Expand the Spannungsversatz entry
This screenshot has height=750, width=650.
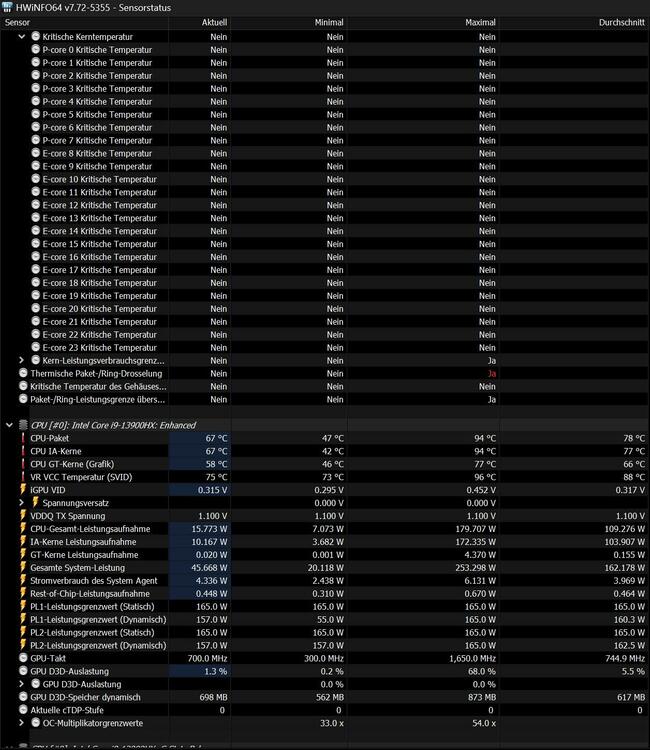pos(22,503)
